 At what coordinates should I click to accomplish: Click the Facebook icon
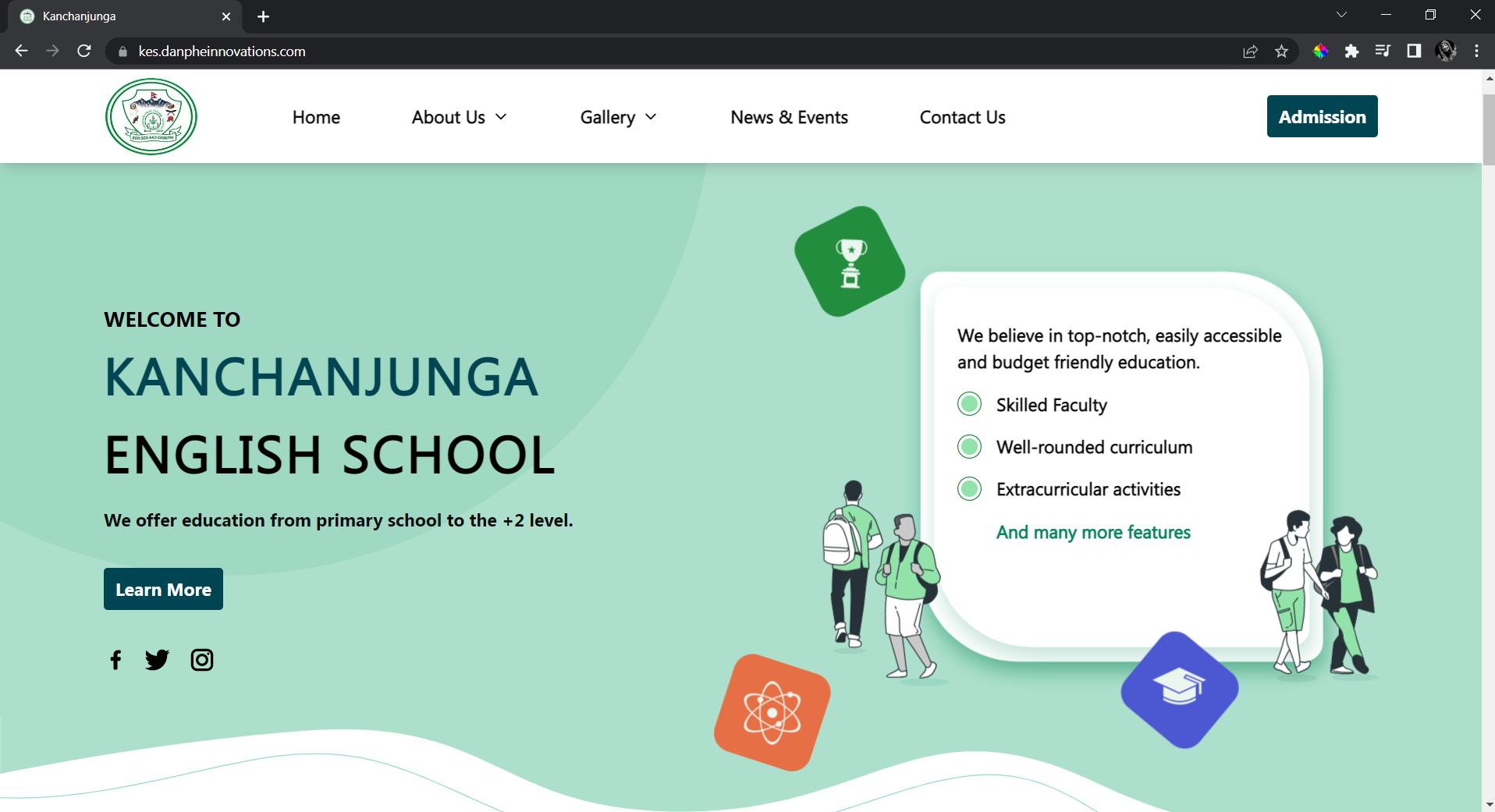coord(115,660)
